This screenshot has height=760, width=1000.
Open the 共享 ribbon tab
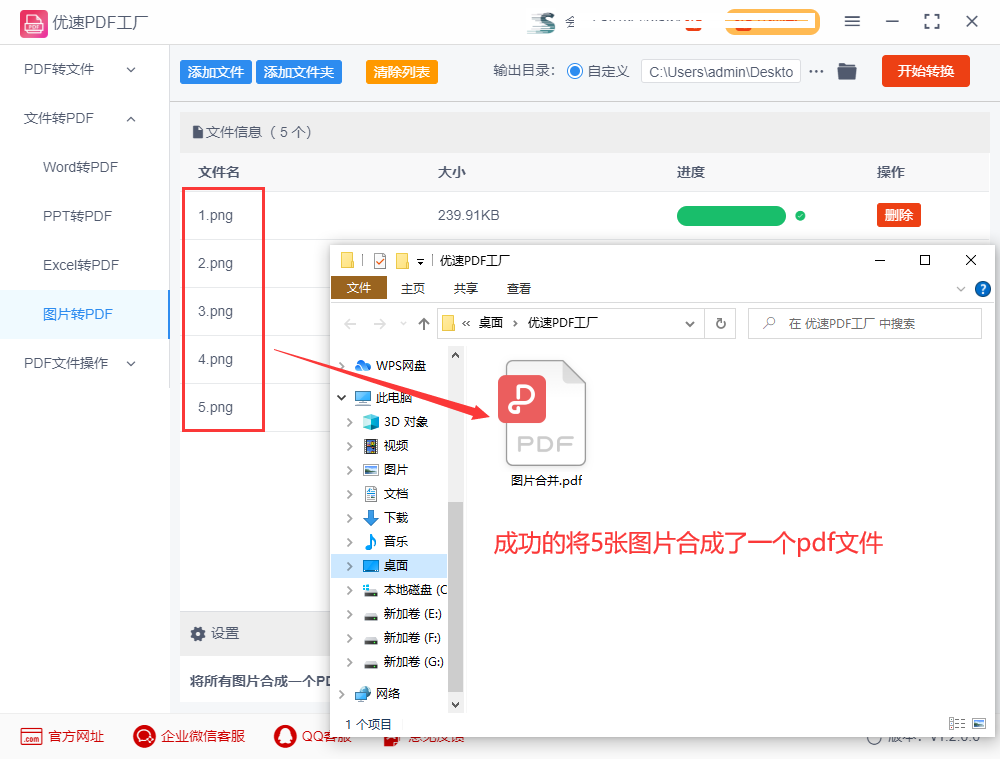466,289
